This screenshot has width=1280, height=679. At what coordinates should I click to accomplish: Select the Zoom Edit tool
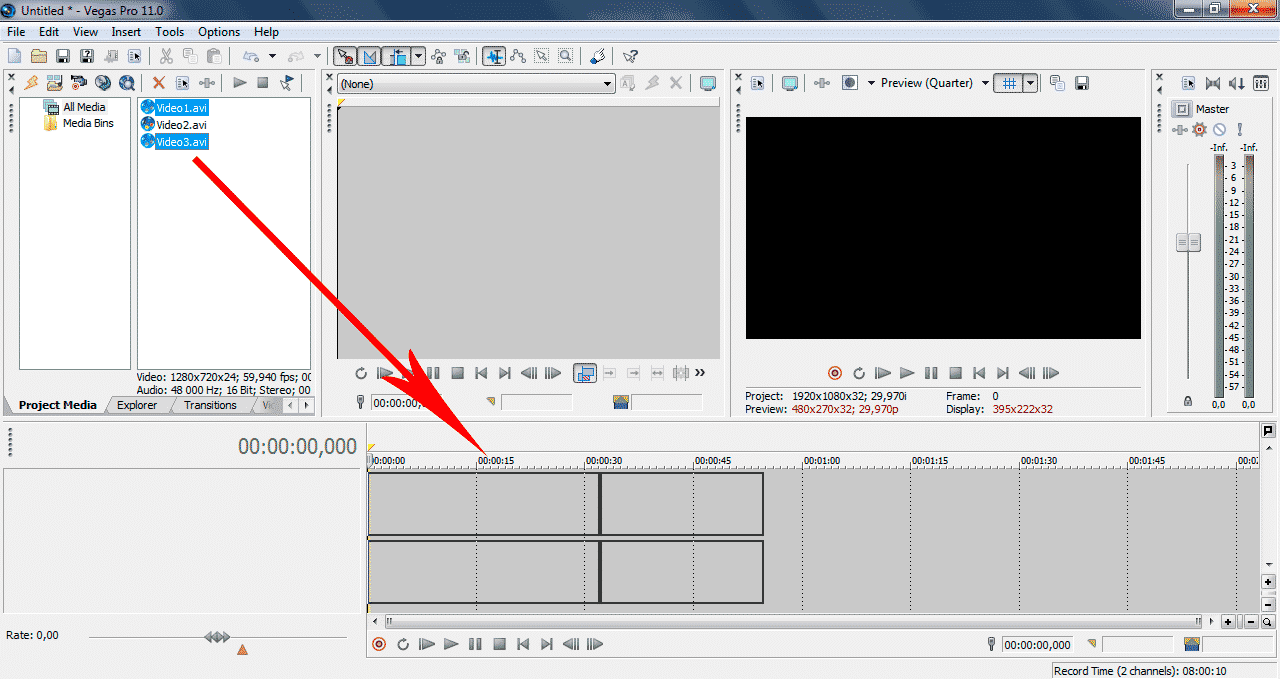tap(566, 56)
